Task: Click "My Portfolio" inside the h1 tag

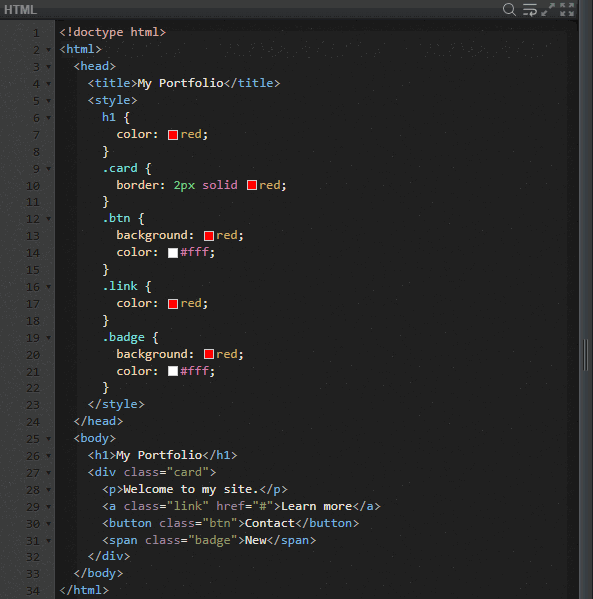Action: tap(159, 455)
